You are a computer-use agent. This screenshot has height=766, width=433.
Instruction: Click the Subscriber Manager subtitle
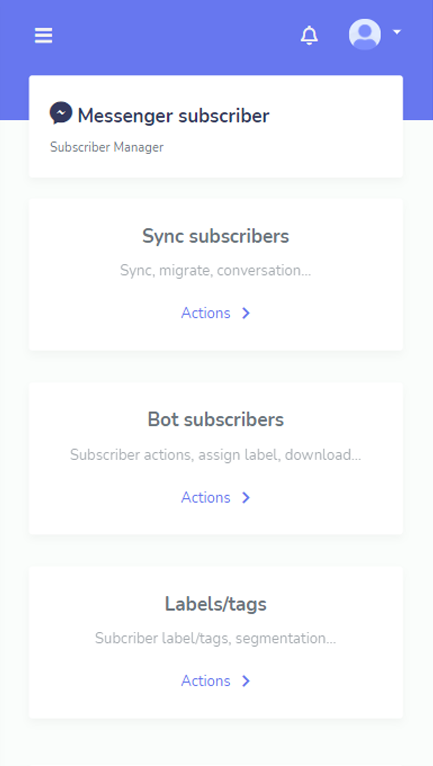(107, 147)
